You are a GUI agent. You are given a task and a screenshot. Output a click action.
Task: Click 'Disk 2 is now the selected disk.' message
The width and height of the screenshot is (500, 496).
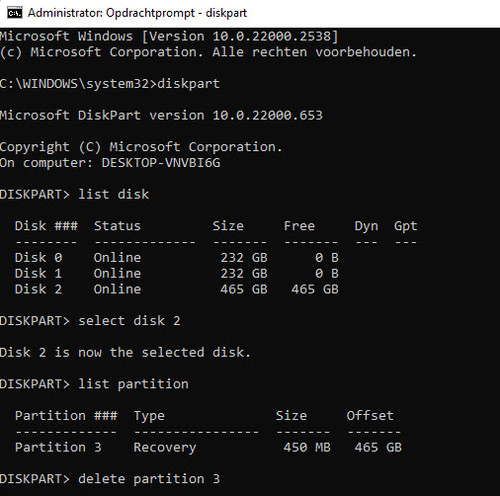pyautogui.click(x=125, y=352)
